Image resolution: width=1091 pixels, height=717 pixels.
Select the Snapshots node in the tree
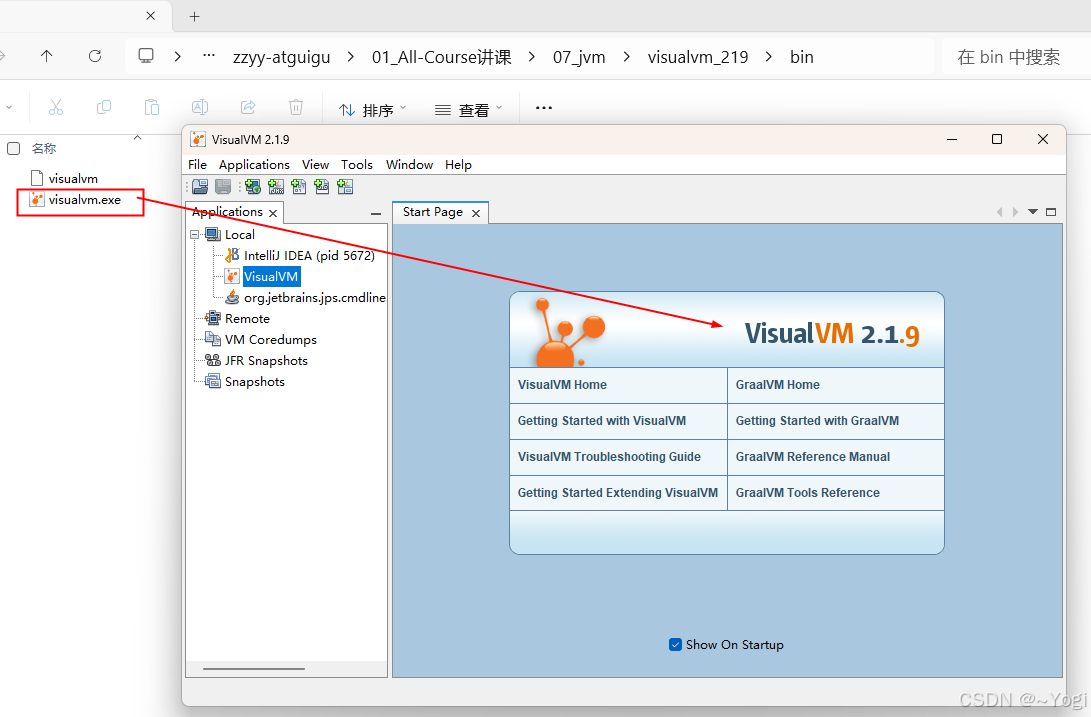(255, 381)
